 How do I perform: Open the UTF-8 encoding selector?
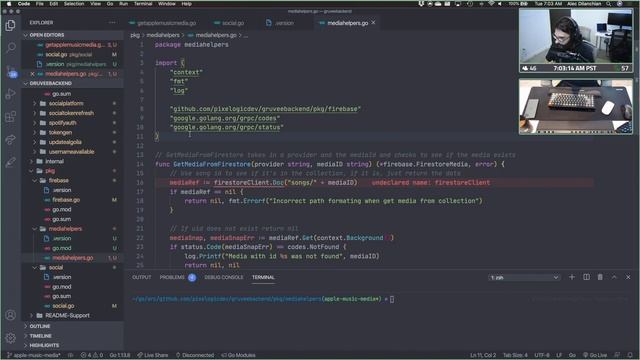[x=542, y=355]
